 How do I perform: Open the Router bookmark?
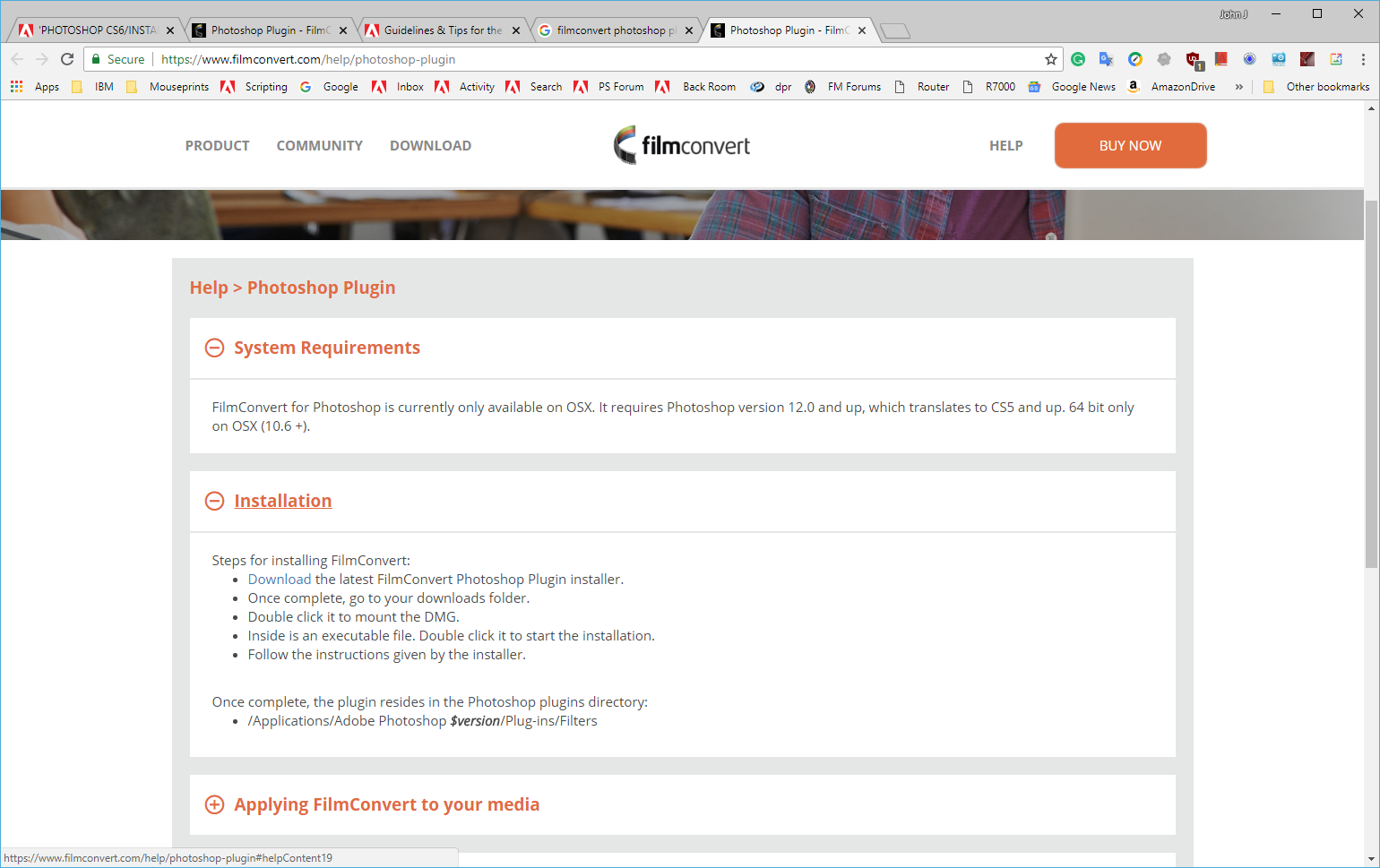[x=922, y=87]
